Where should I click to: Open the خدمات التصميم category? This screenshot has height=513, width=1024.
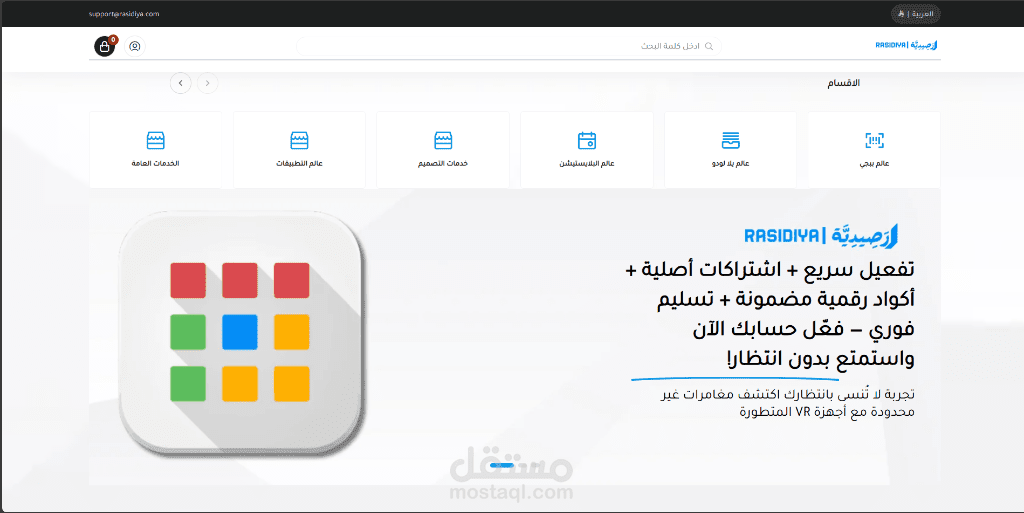coord(443,150)
